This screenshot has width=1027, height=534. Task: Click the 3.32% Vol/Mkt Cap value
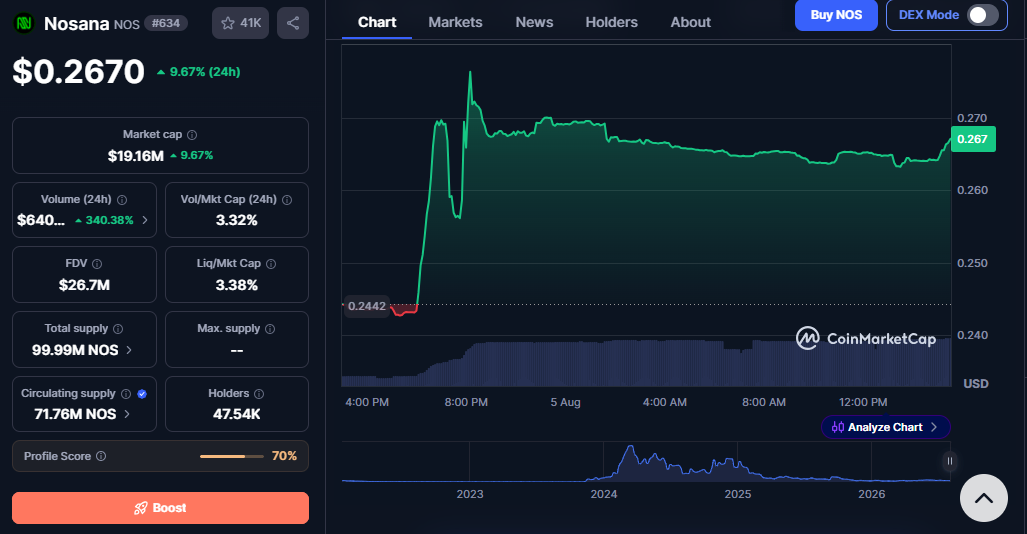pos(236,220)
